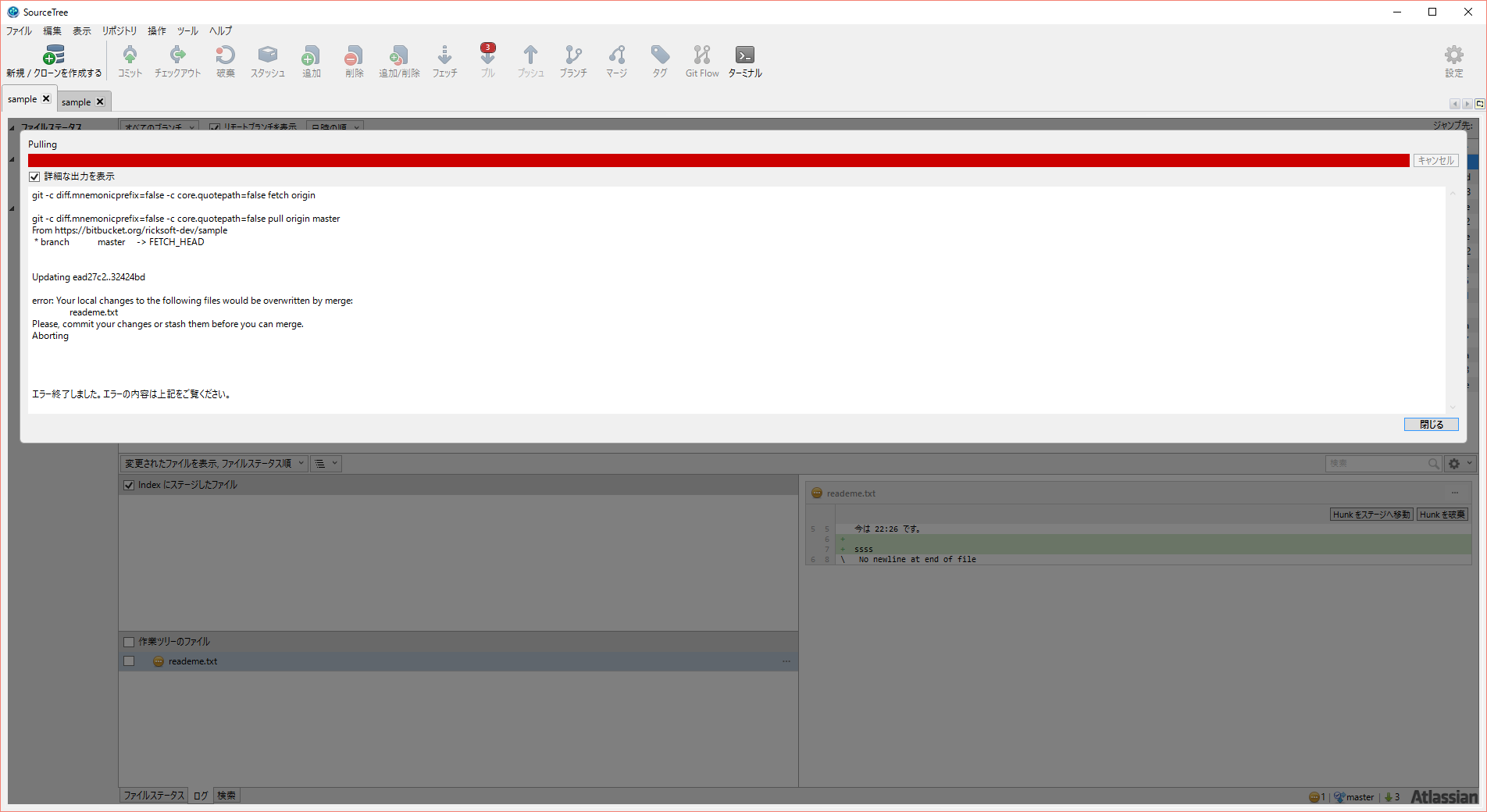Click the tab strip window-list button at far right
This screenshot has width=1487, height=812.
pos(1479,104)
